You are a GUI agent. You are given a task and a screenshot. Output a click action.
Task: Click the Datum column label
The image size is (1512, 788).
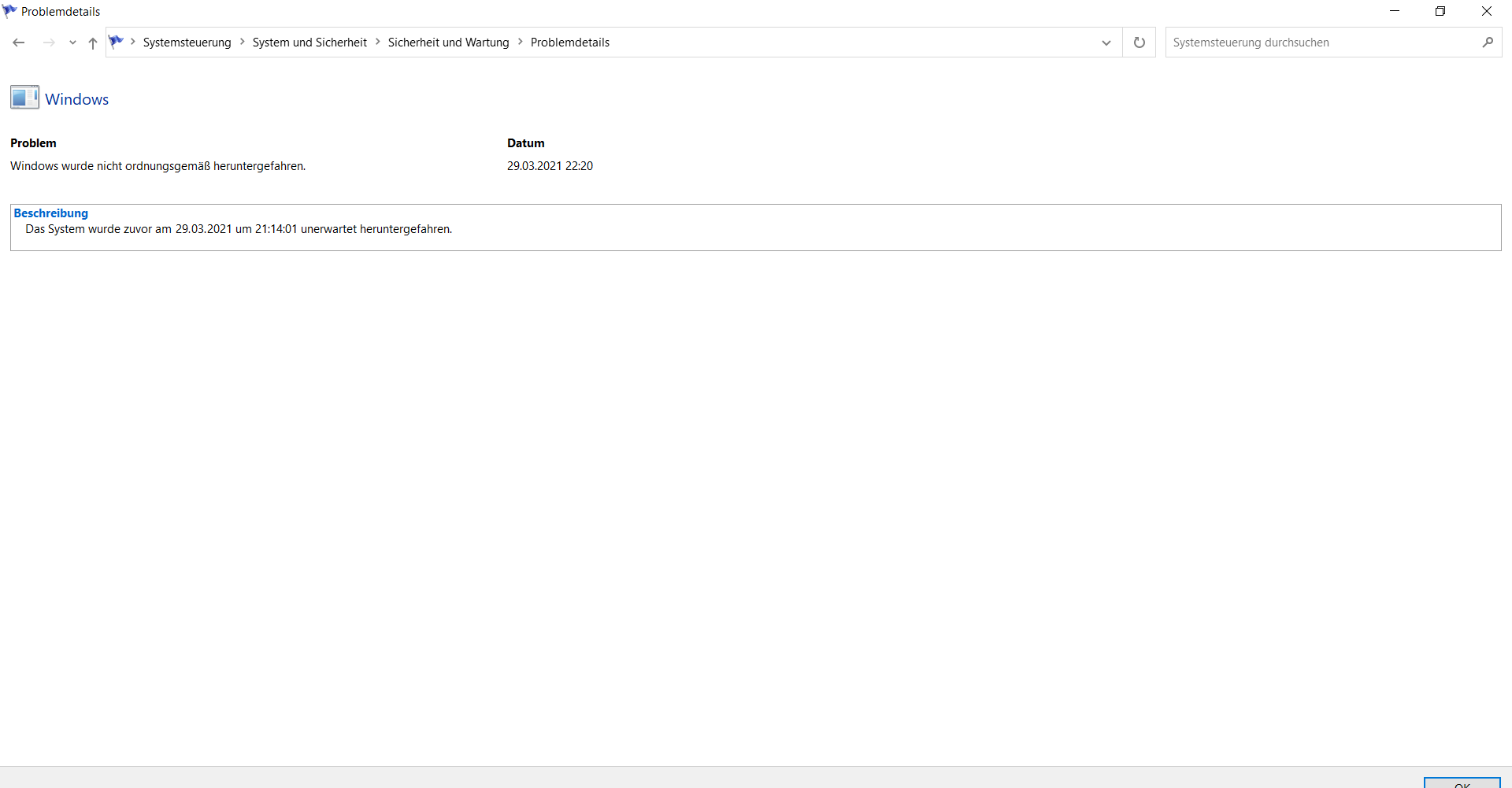[526, 143]
